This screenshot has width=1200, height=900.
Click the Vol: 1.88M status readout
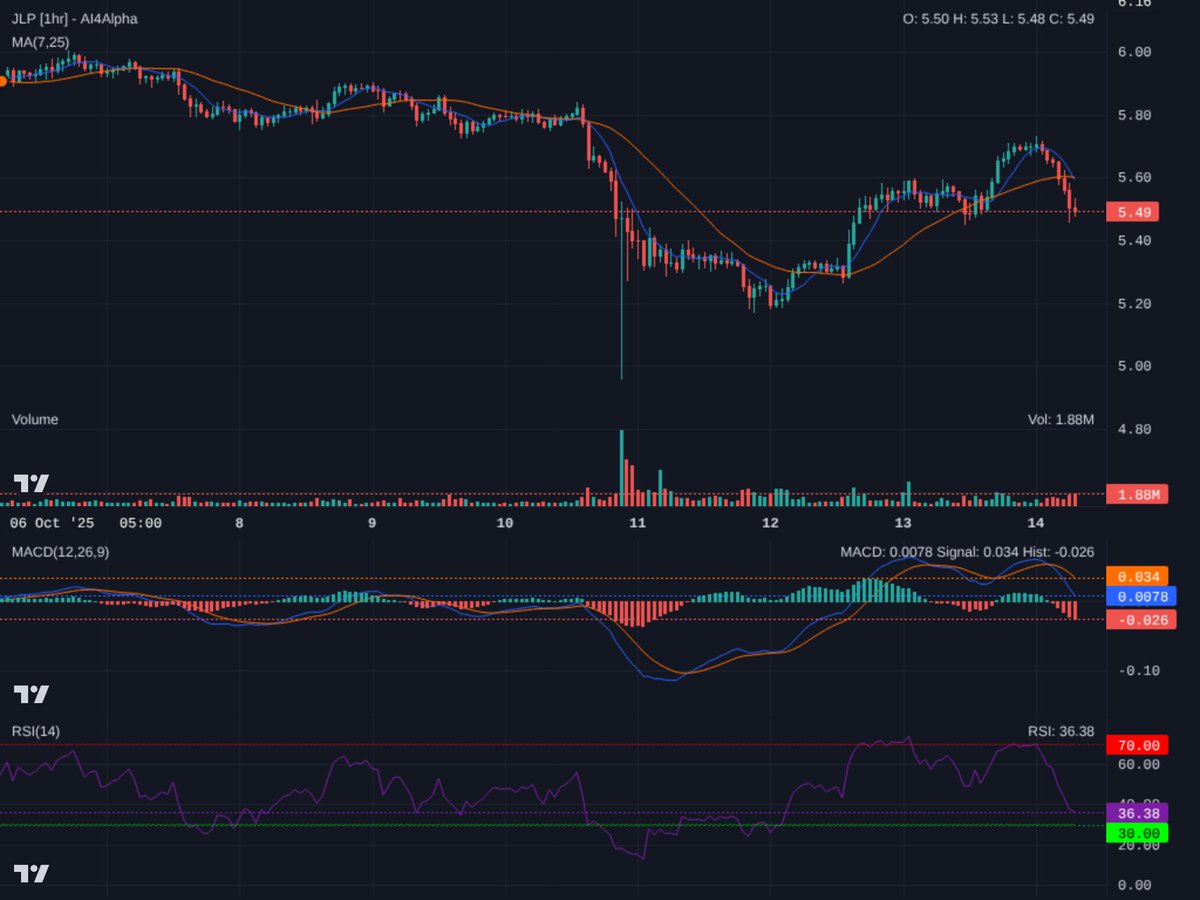tap(1059, 419)
